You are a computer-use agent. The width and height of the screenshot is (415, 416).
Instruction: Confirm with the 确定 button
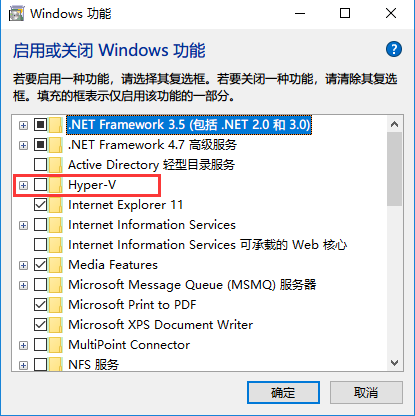point(283,392)
